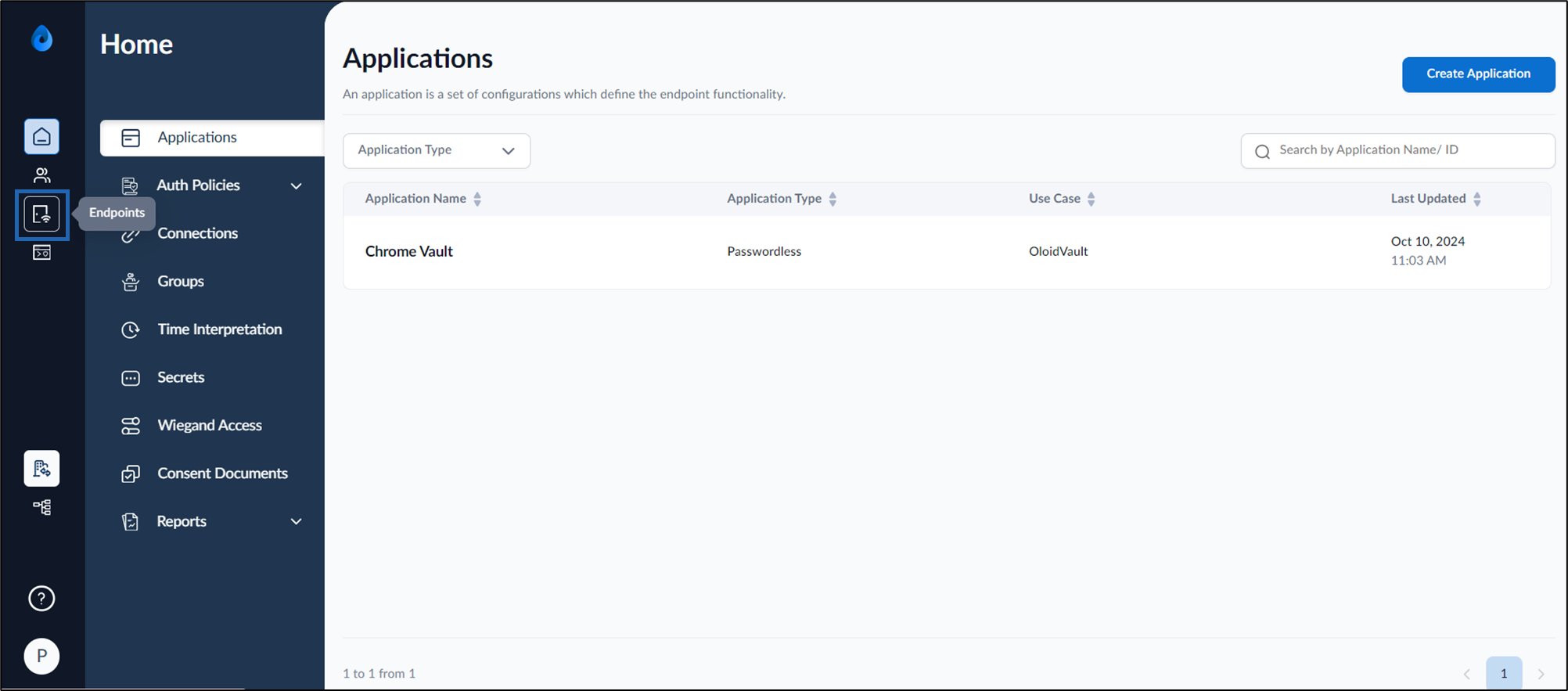Screen dimensions: 1568x691
Task: Focus the Search by Application Name field
Action: [x=1397, y=150]
